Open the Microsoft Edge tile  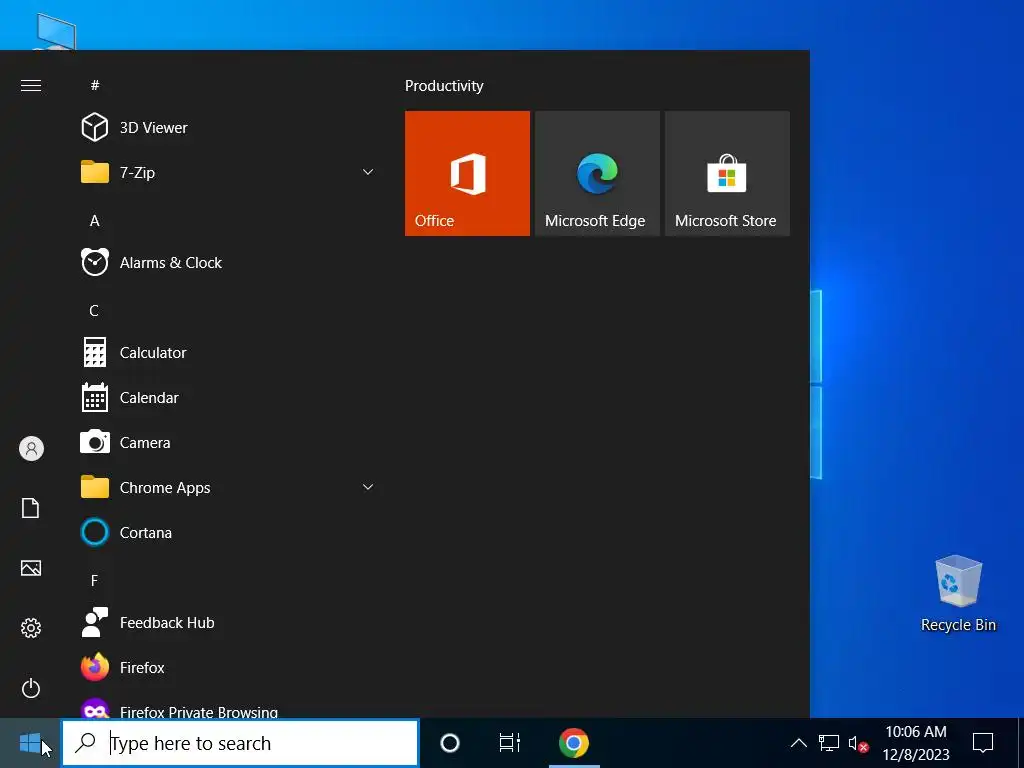coord(597,173)
